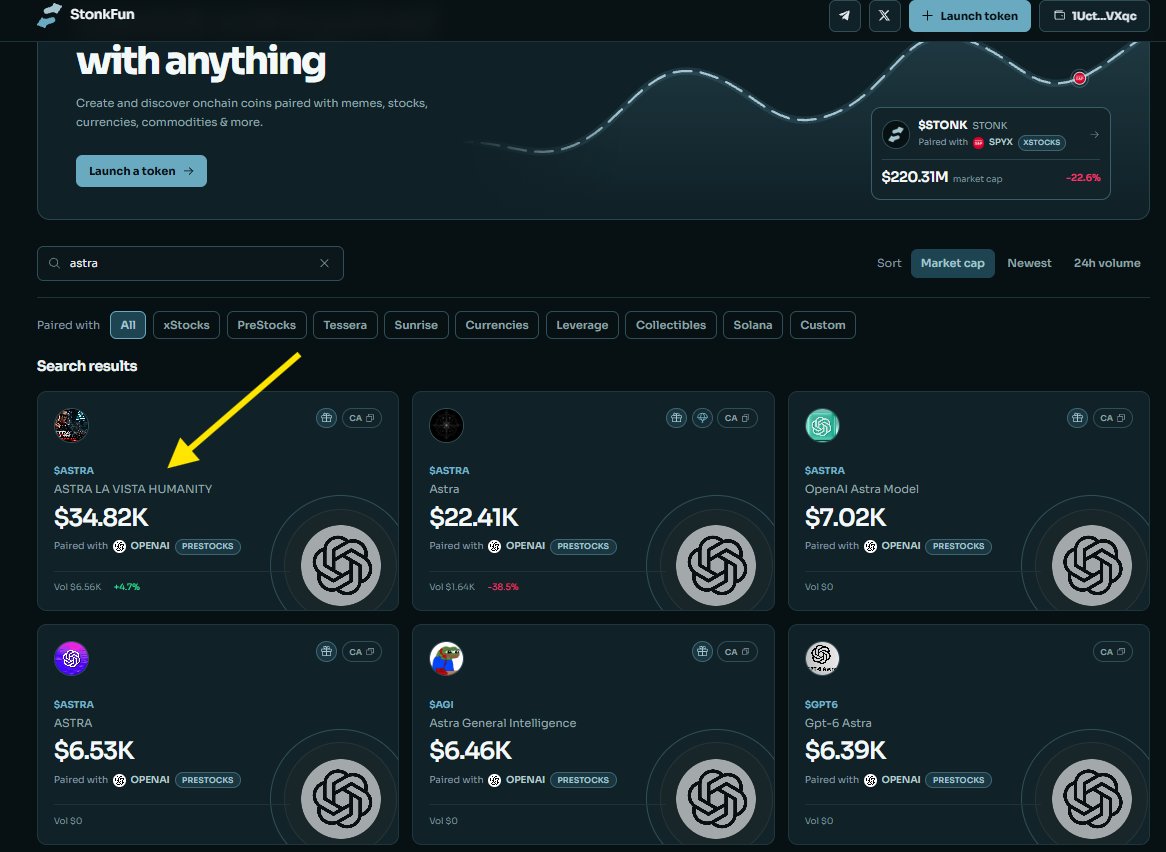The height and width of the screenshot is (852, 1166).
Task: Click gift icon on ASTRA LA VISTA HUMANITY card
Action: [326, 418]
